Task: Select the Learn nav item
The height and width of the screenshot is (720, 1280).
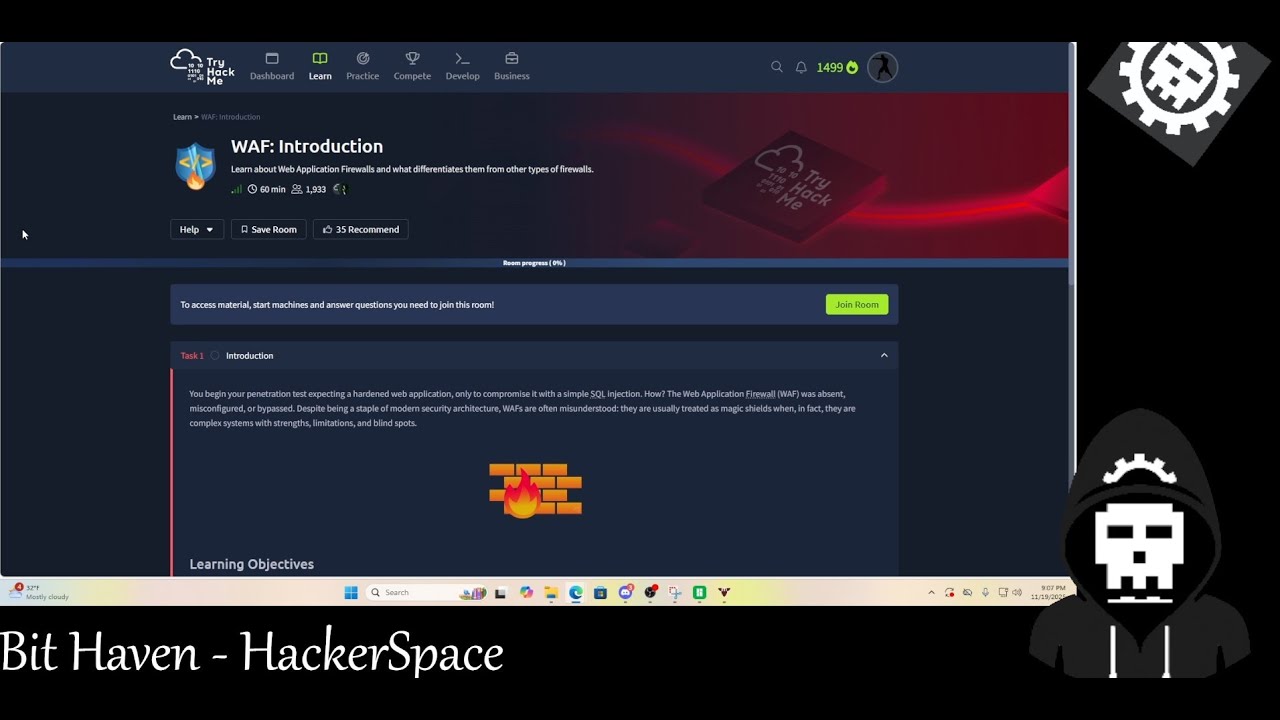Action: tap(320, 67)
